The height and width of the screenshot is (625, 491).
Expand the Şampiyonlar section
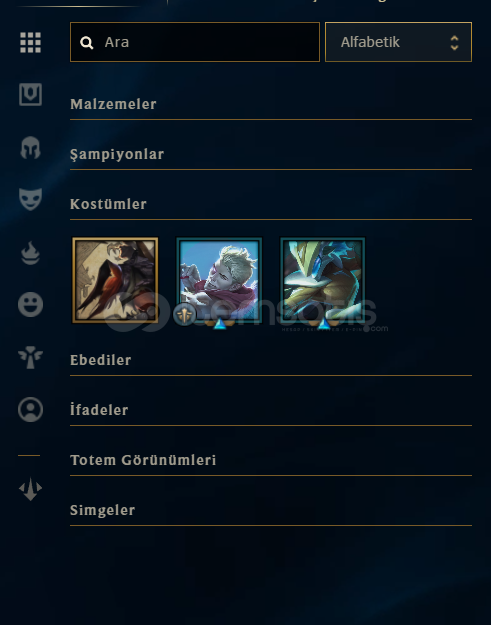click(271, 154)
